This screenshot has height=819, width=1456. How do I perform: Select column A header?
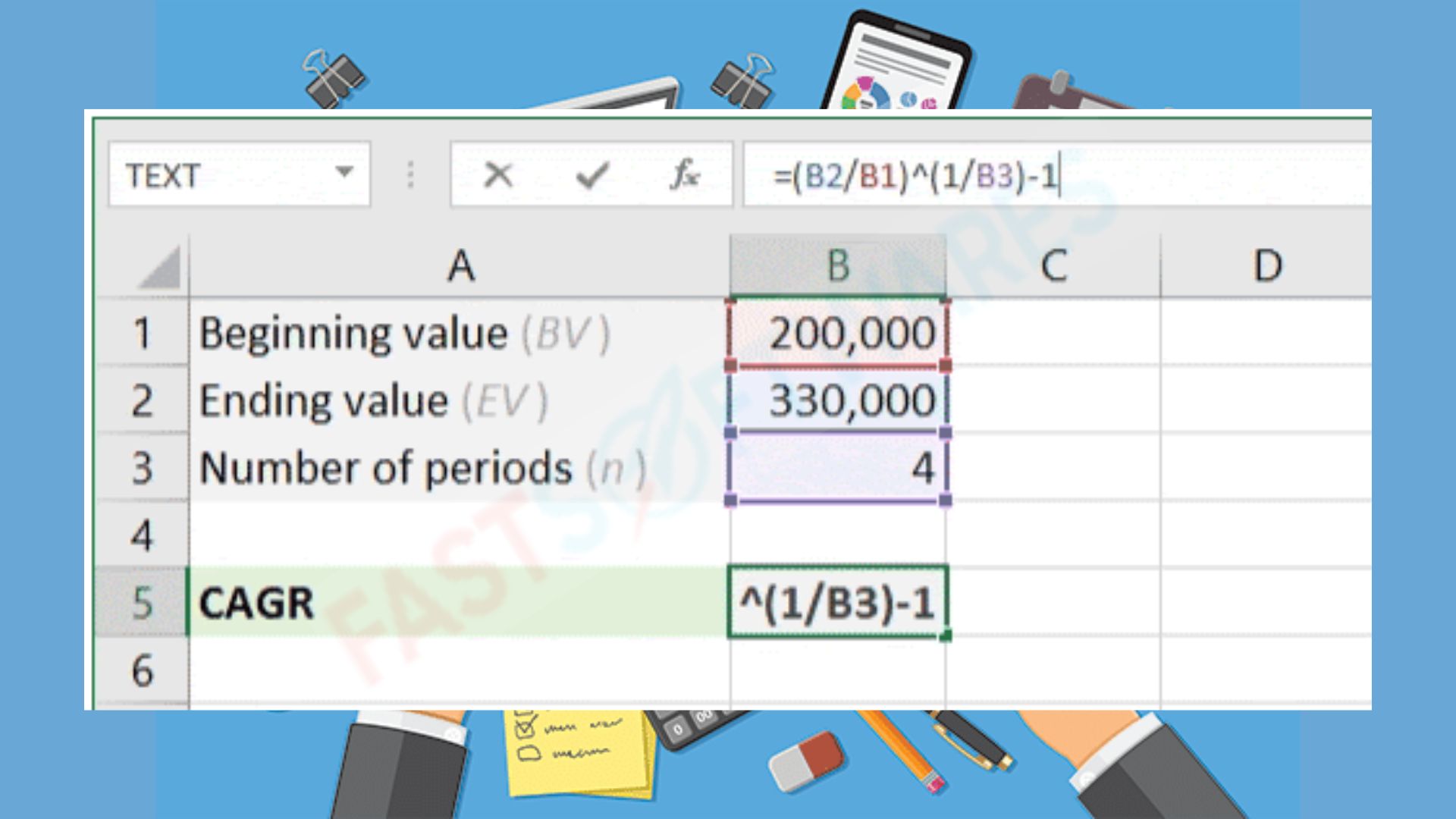(460, 265)
